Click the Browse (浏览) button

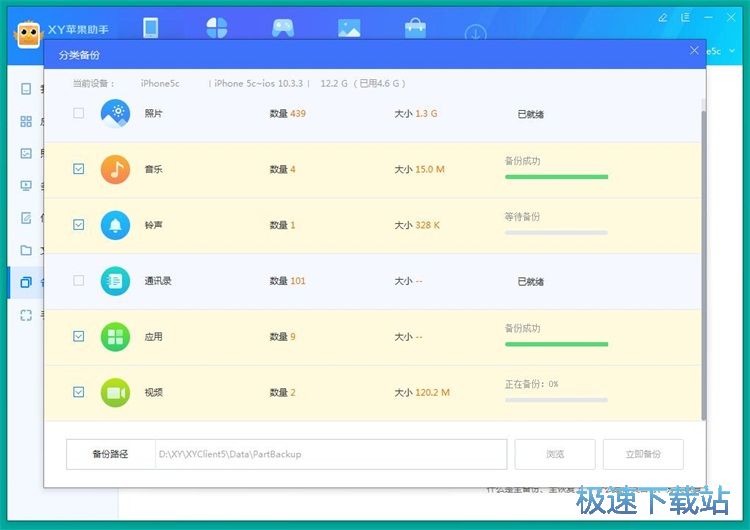(x=555, y=454)
